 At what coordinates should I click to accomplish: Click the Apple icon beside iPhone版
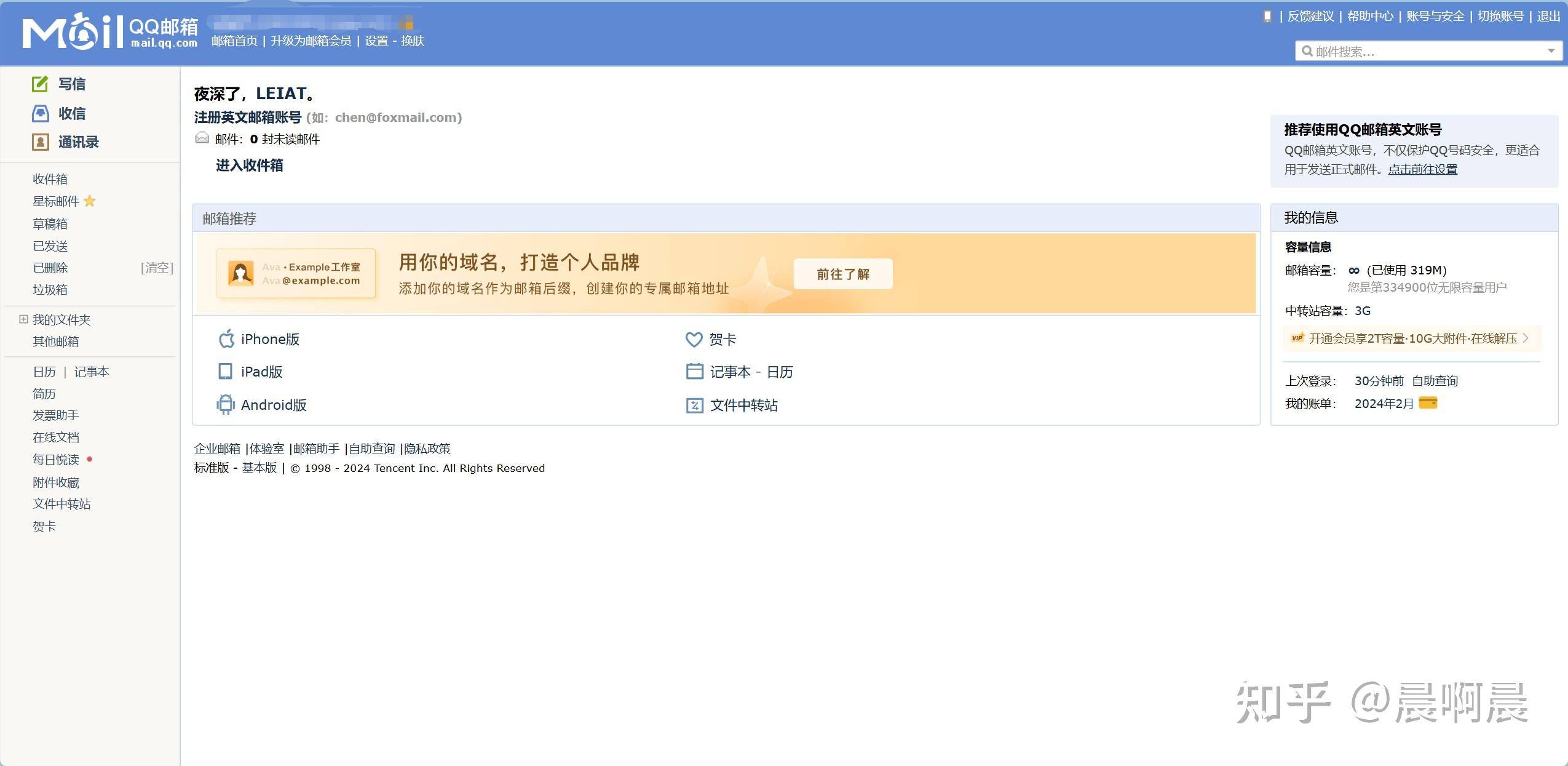[226, 339]
